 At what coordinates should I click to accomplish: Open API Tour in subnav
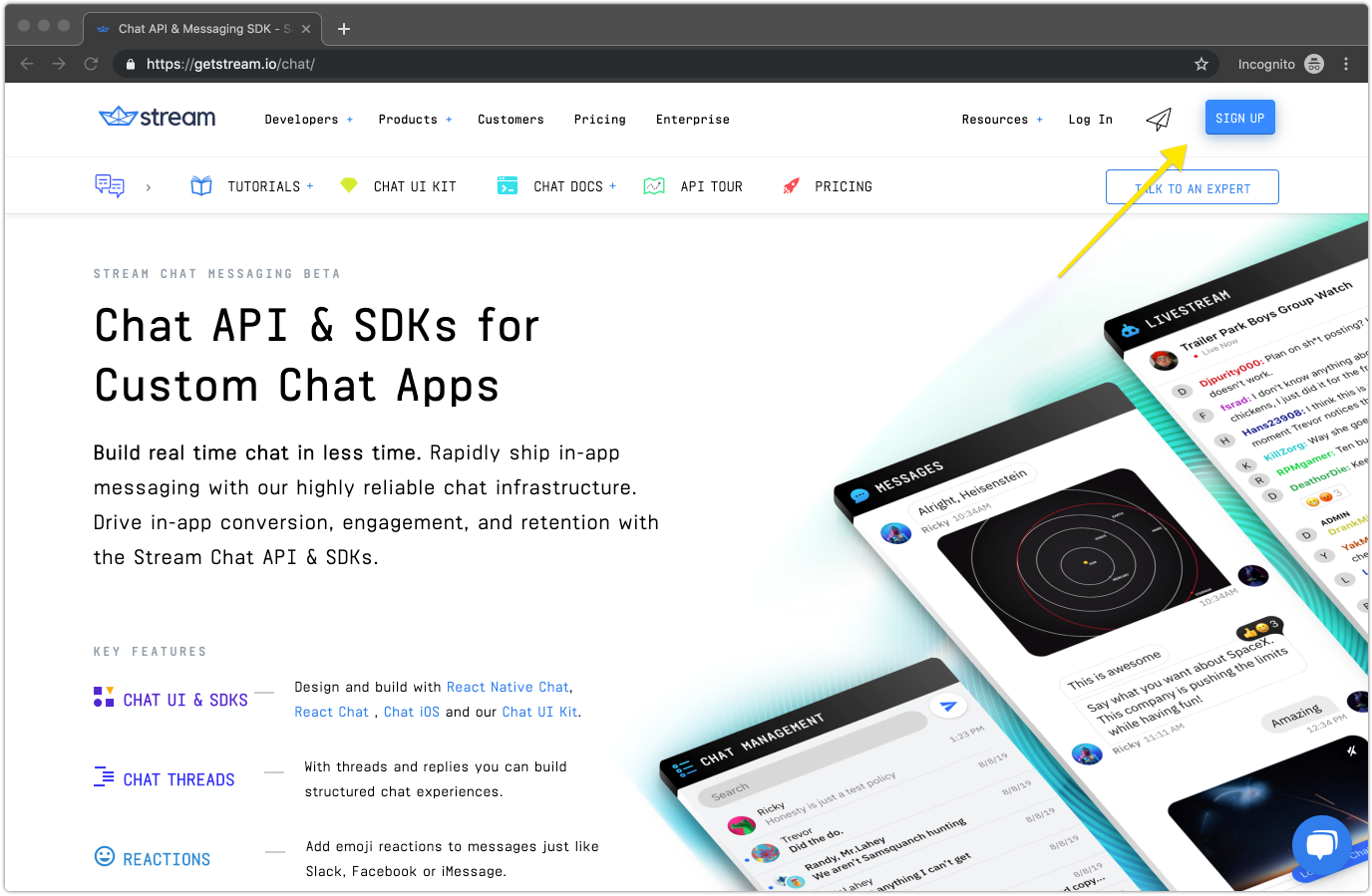click(x=711, y=186)
